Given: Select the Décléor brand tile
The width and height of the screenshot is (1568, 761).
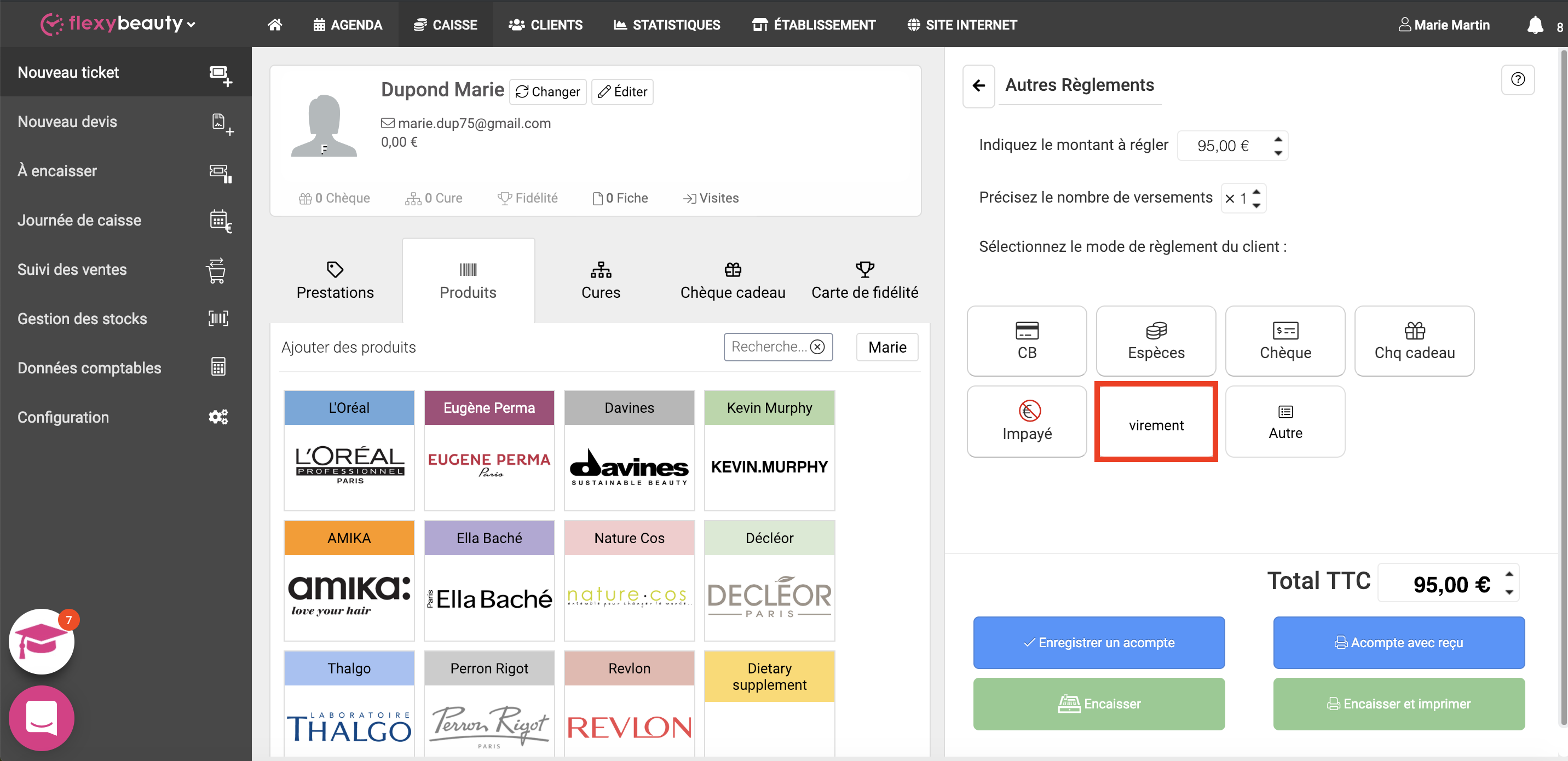Looking at the screenshot, I should (x=769, y=580).
